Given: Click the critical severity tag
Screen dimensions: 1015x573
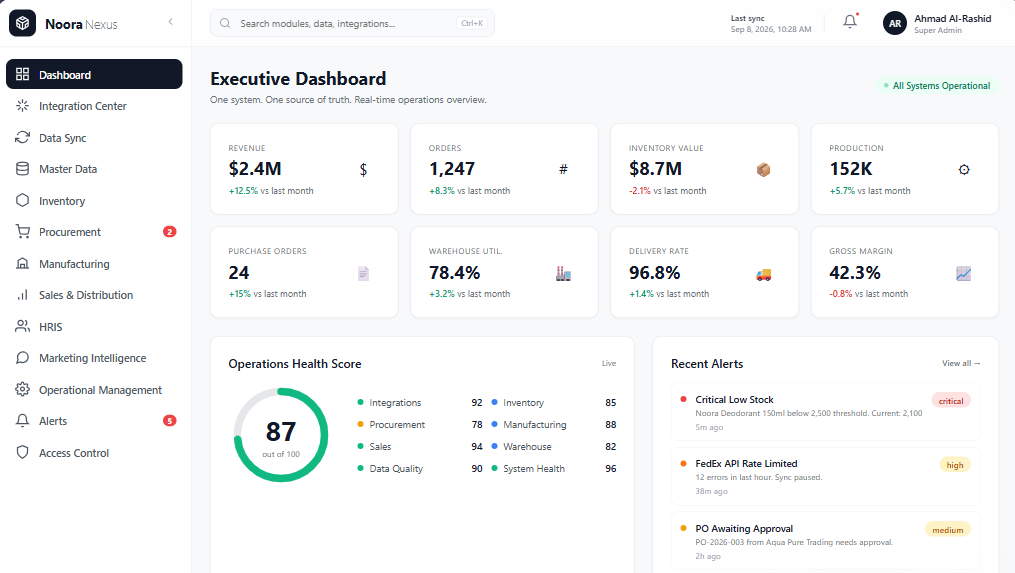Looking at the screenshot, I should tap(951, 401).
